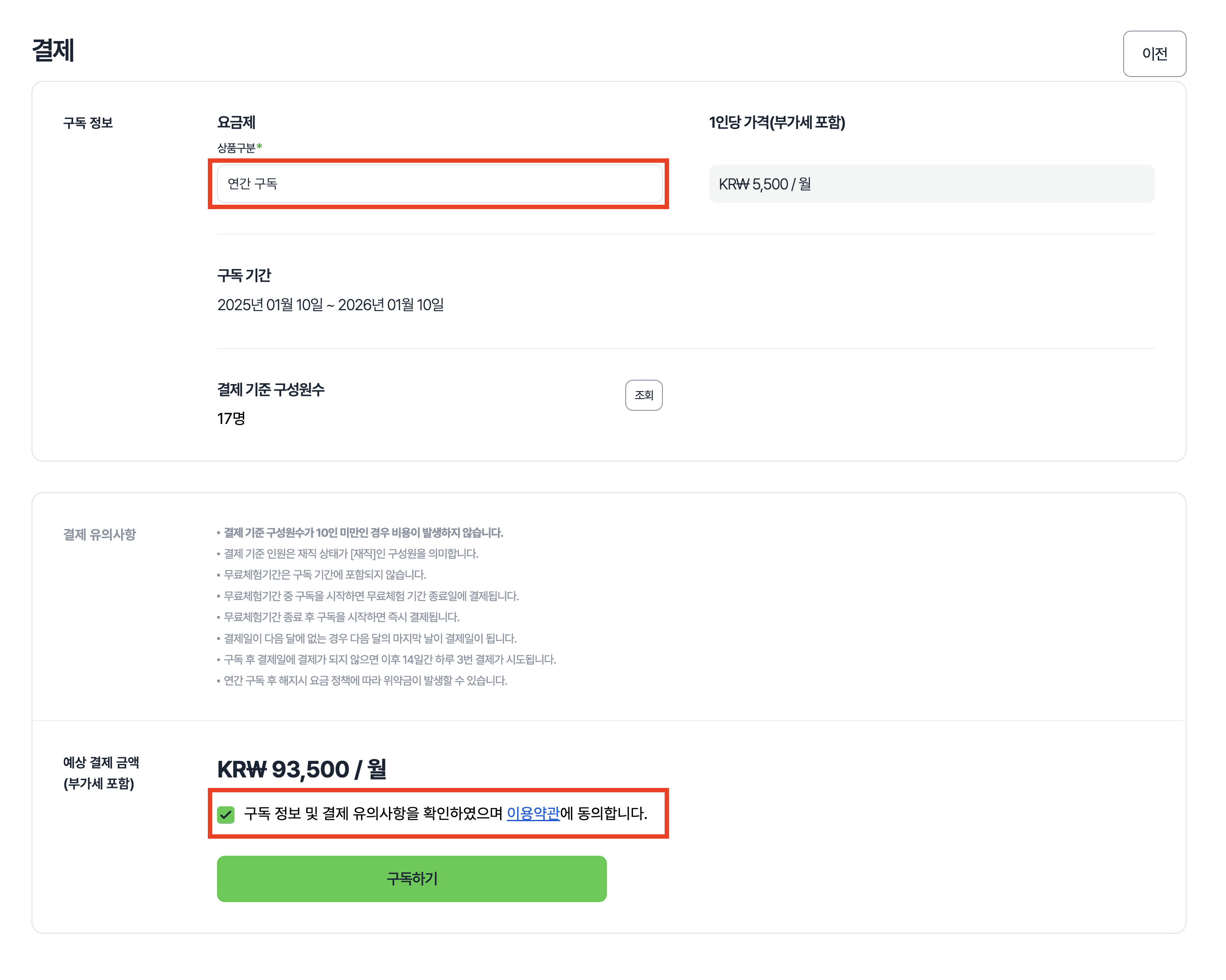Click the 1인당 가격(부가세 포함) heading

pyautogui.click(x=776, y=122)
